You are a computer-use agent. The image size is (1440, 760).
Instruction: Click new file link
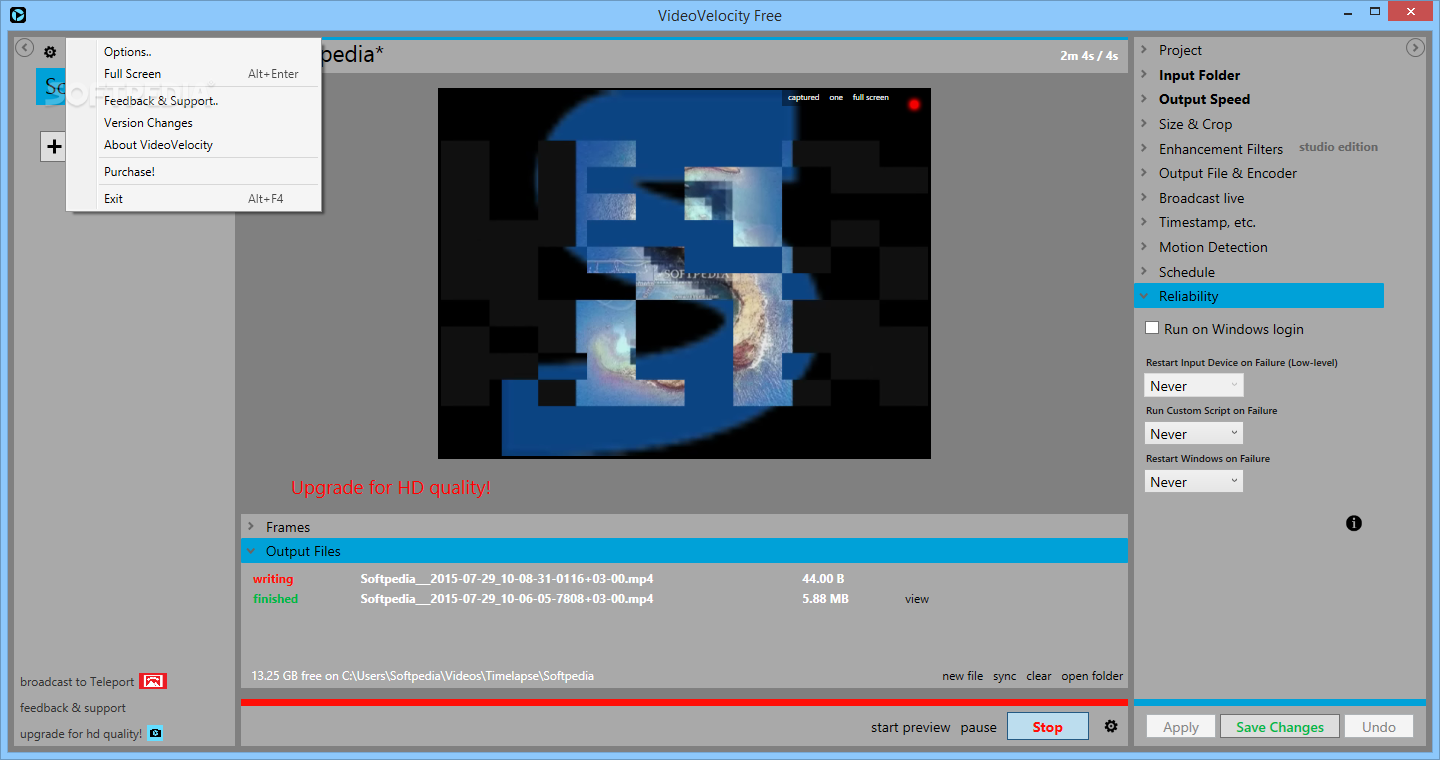click(x=962, y=676)
